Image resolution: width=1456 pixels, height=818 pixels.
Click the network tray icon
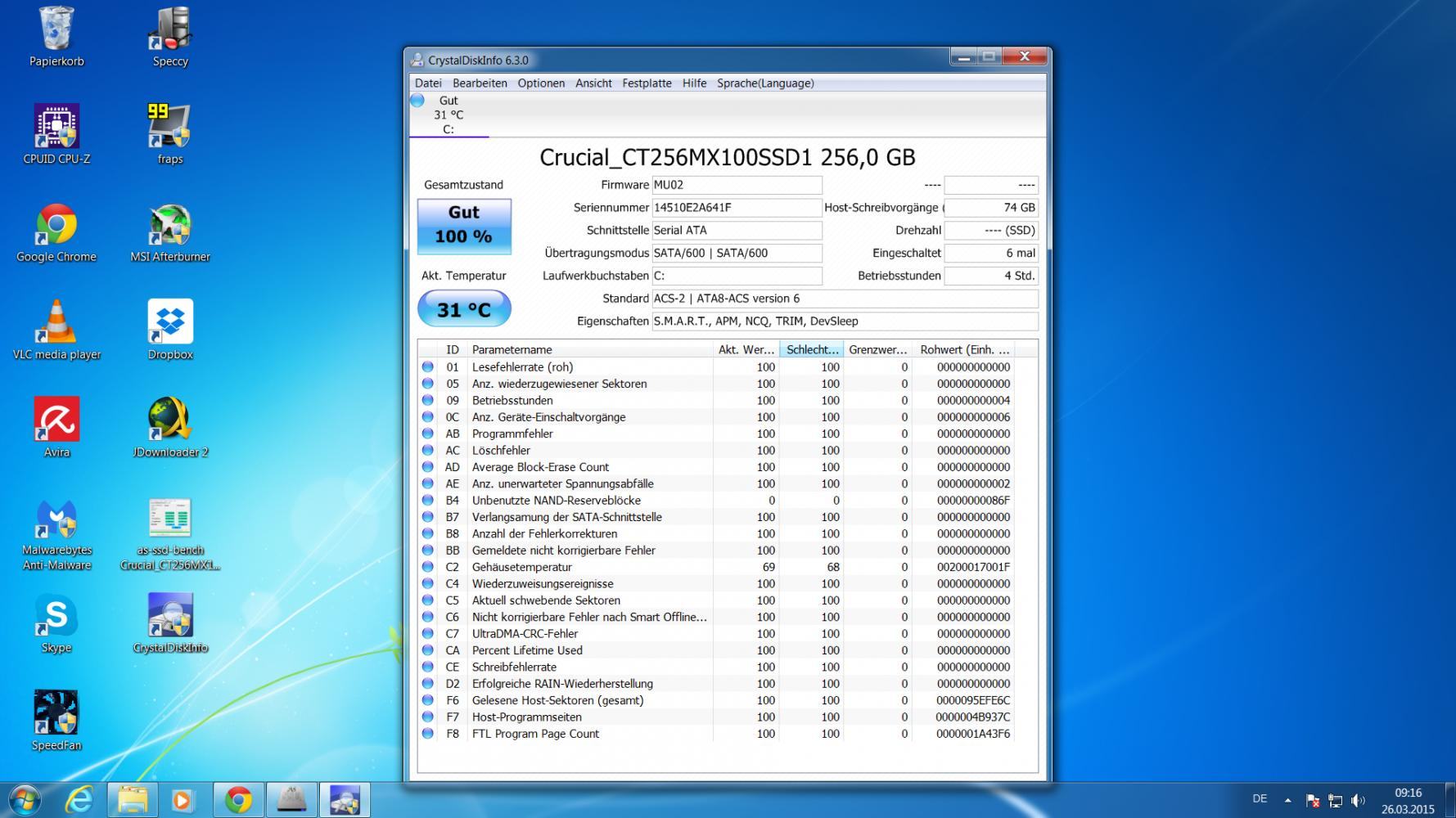(x=1335, y=800)
